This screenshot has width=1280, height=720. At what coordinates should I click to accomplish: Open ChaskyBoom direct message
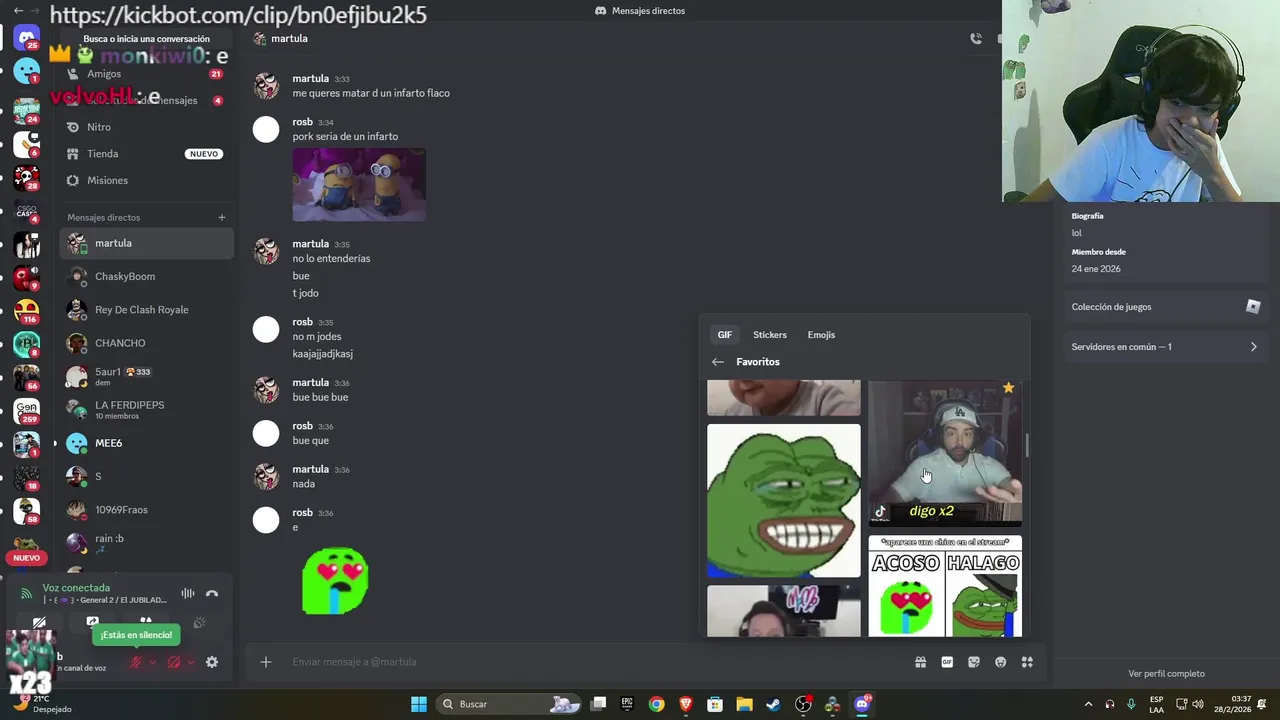point(146,277)
